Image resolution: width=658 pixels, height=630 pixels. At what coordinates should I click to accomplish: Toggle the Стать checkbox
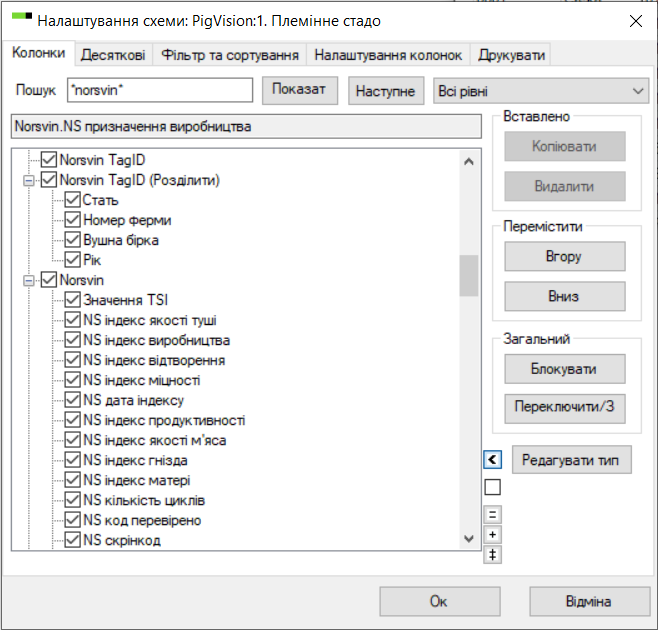pos(72,200)
